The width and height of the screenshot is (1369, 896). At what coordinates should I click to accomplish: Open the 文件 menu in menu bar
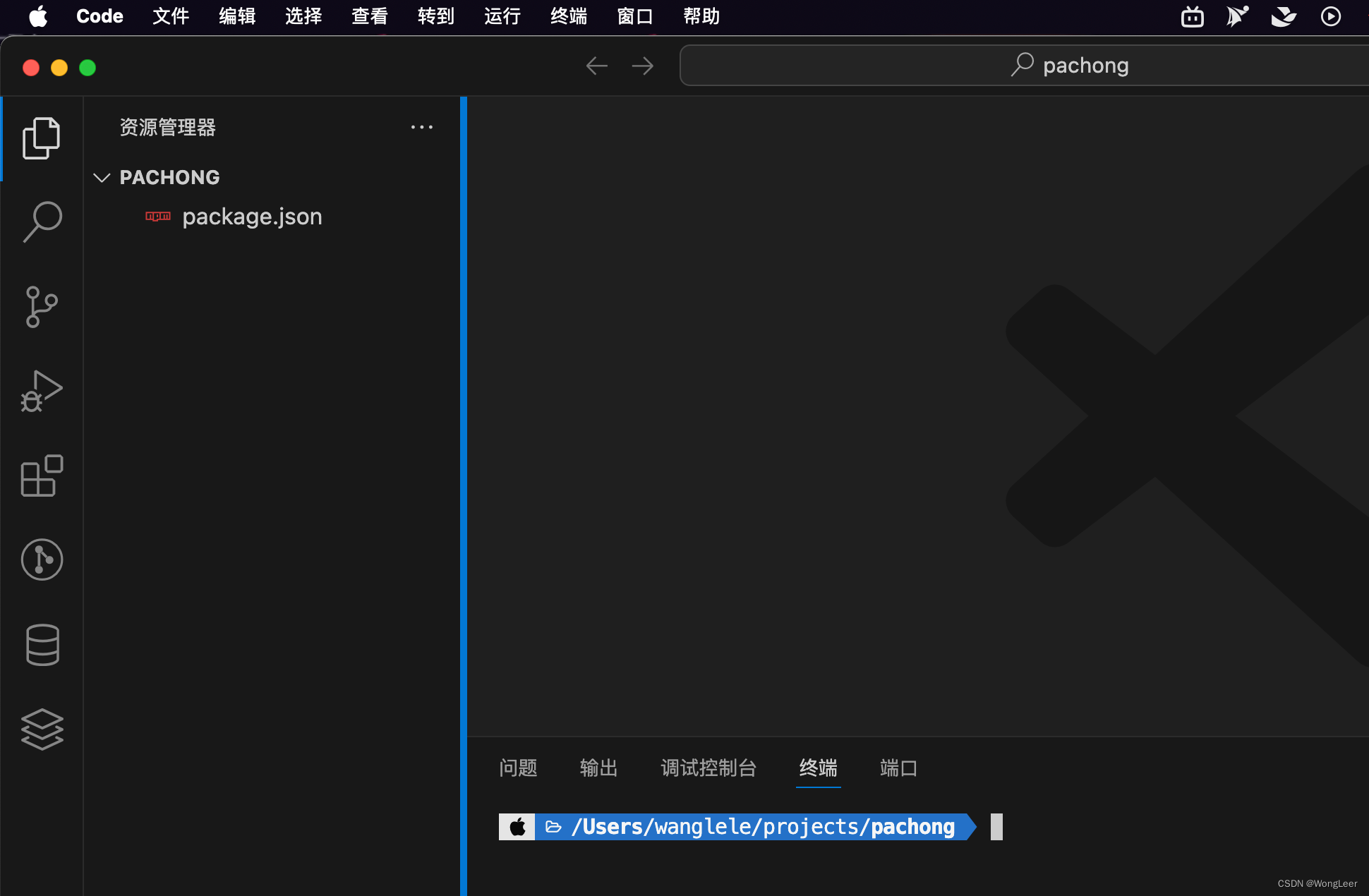pos(171,16)
